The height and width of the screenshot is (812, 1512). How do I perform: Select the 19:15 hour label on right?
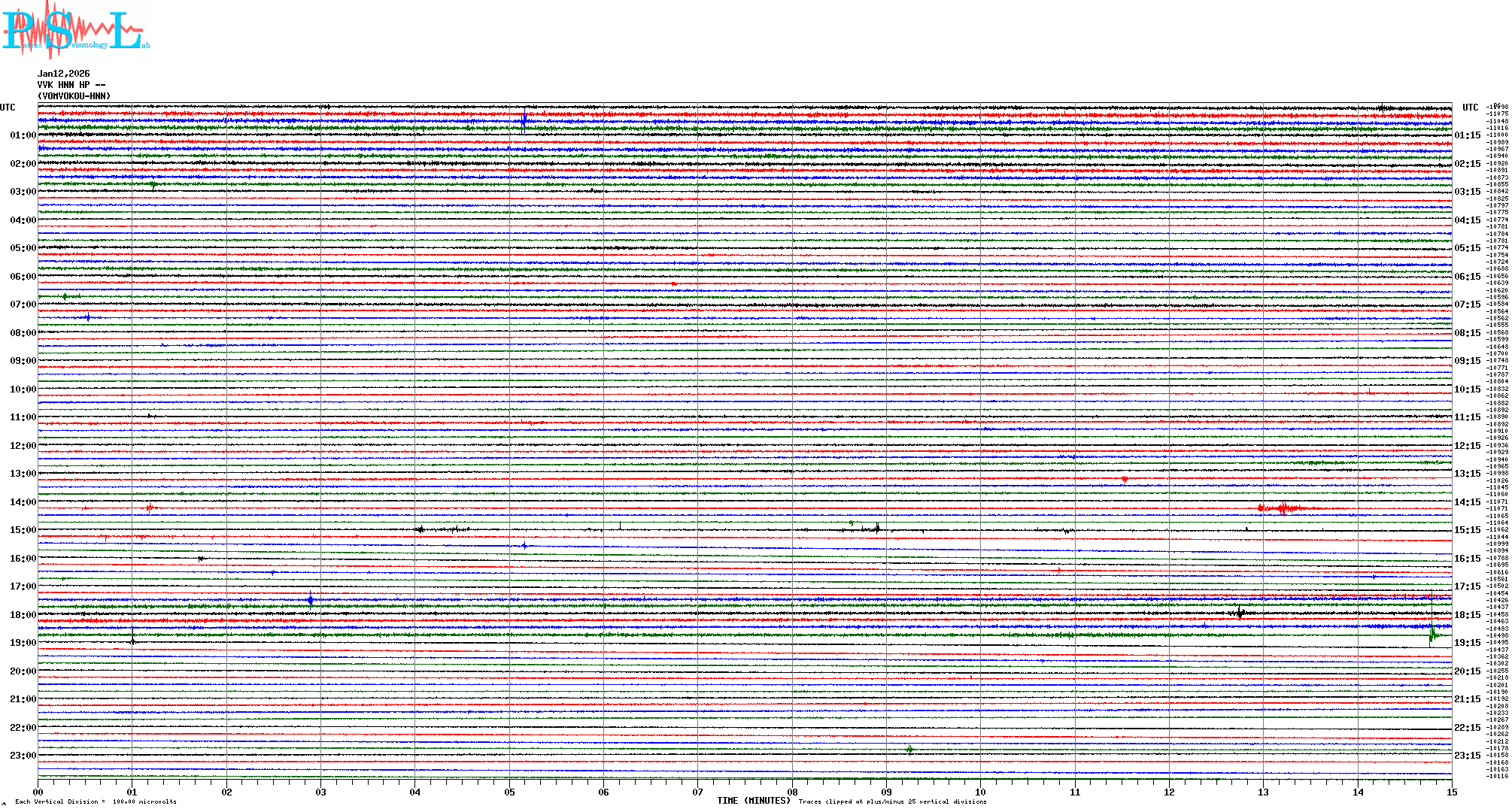(1467, 643)
